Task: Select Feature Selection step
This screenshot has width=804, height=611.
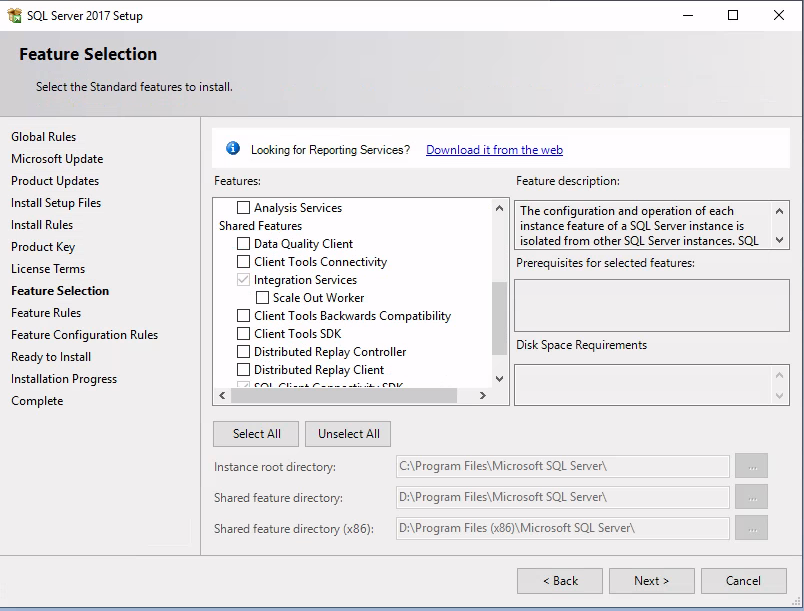Action: click(x=60, y=291)
